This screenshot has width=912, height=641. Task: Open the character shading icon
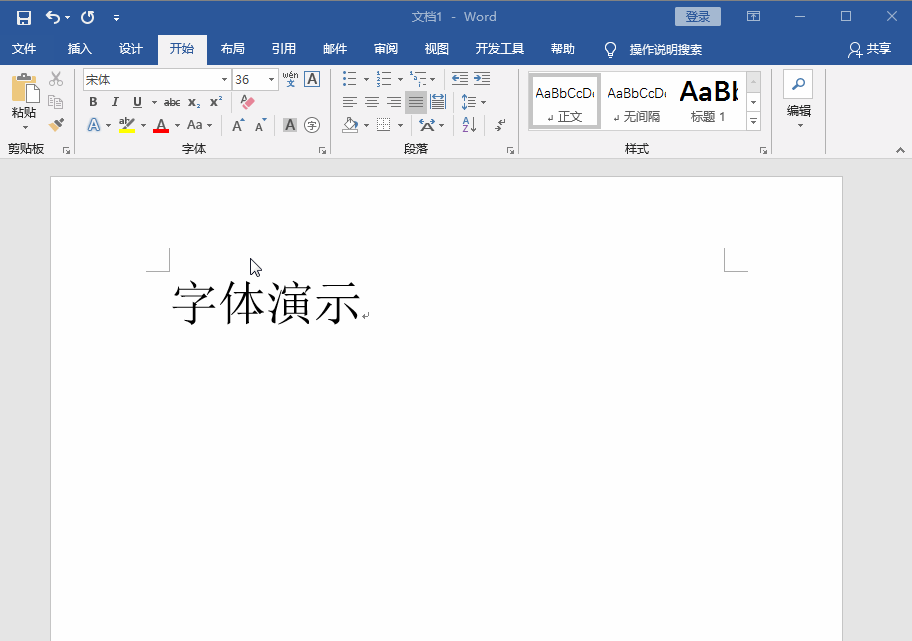(x=290, y=124)
